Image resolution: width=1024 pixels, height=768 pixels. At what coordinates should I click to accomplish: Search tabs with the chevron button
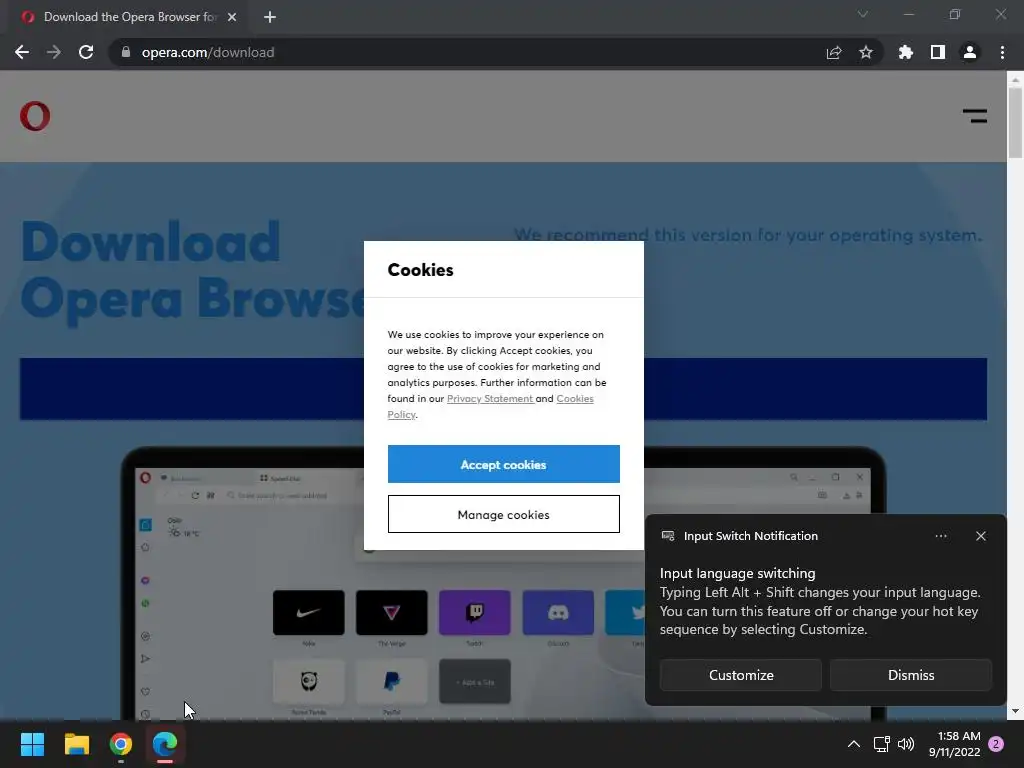(863, 14)
